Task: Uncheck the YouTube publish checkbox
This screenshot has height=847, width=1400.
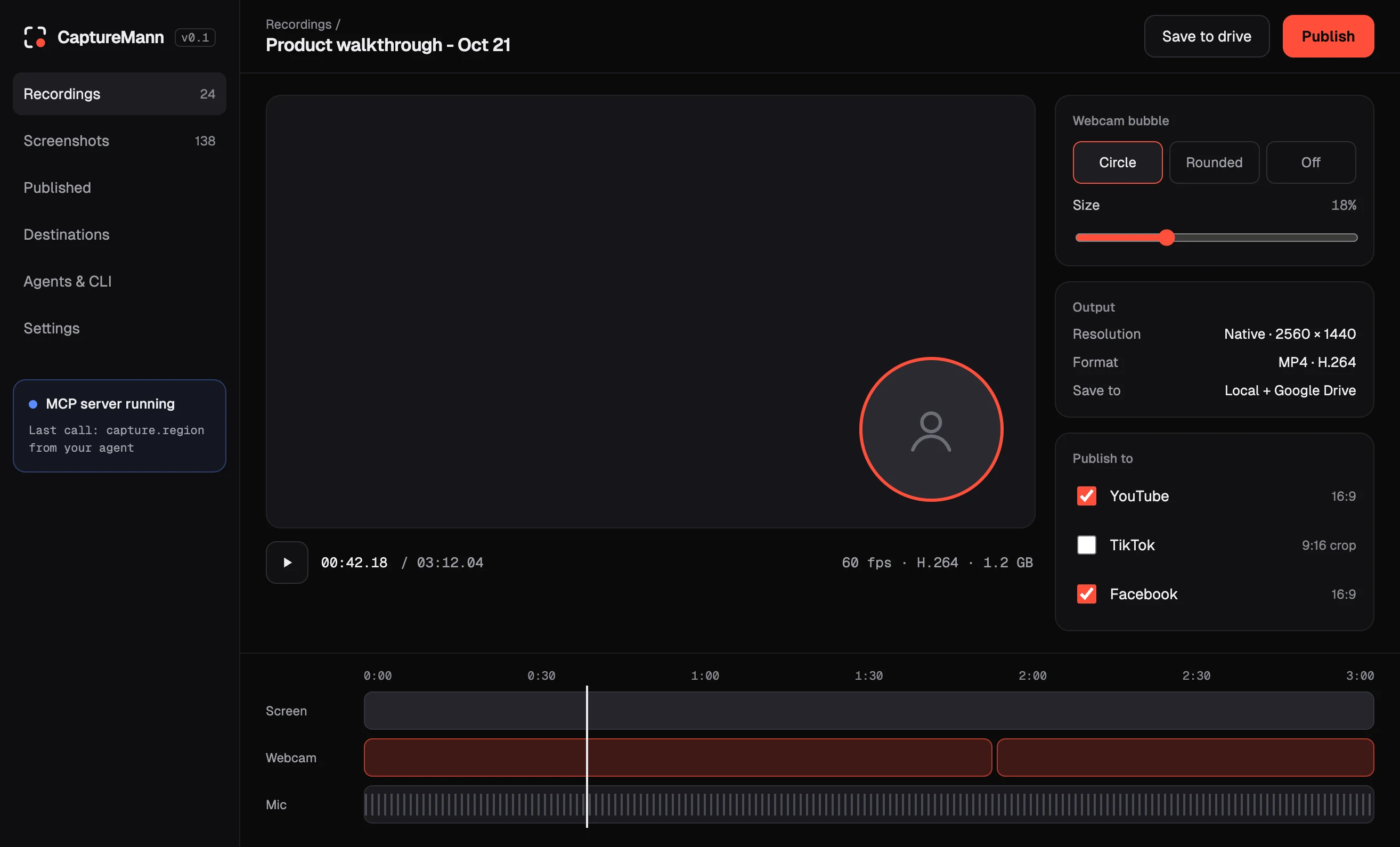Action: pos(1086,496)
